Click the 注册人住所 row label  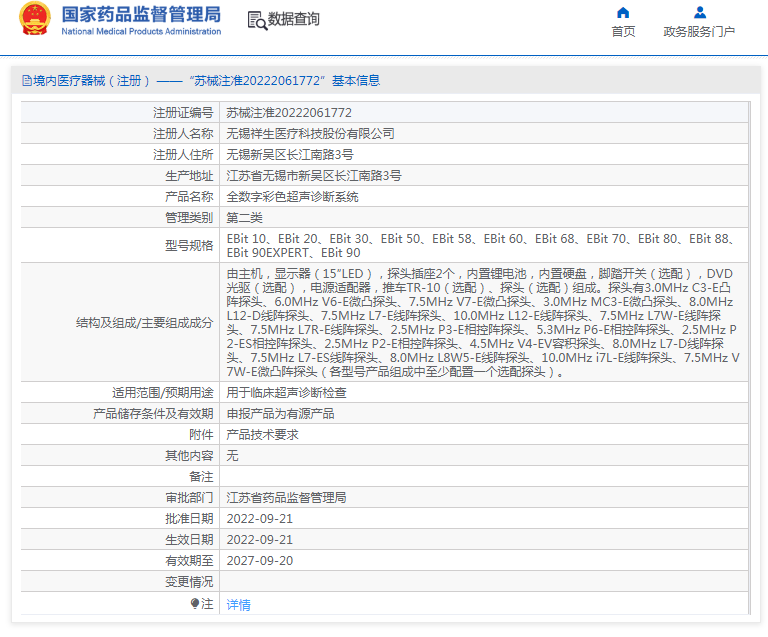183,155
